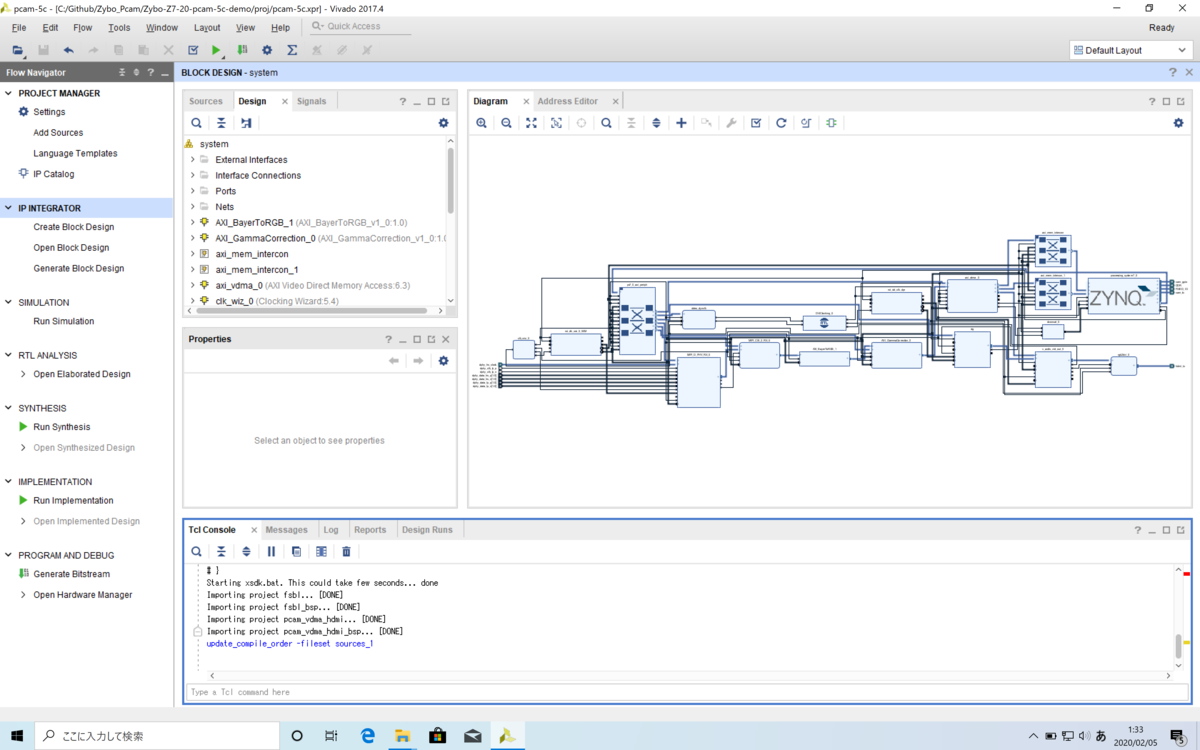Switch to the Messages tab
Screen dimensions: 1200x750
pos(287,530)
